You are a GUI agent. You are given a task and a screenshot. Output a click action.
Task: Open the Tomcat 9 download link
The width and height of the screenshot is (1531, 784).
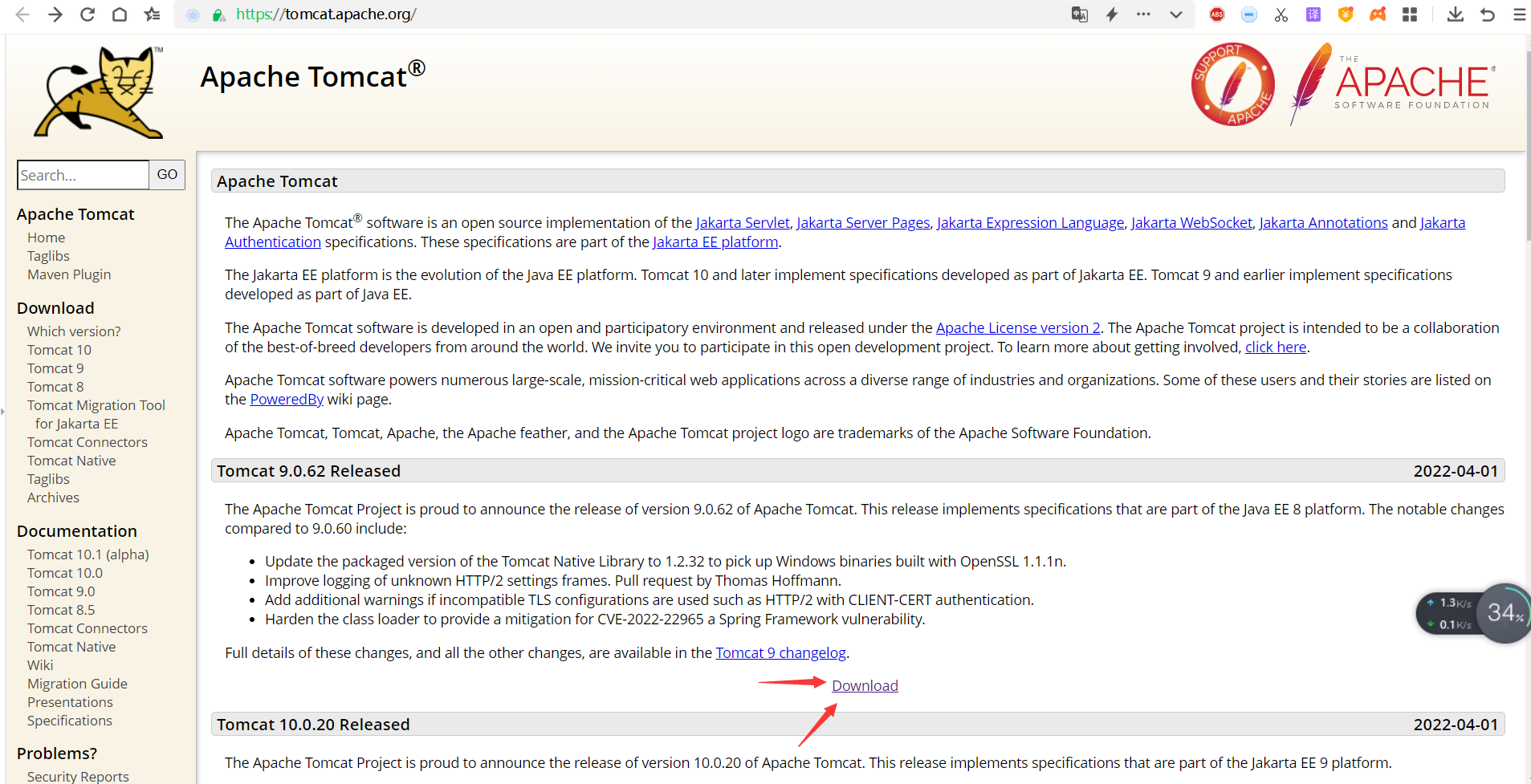(55, 368)
